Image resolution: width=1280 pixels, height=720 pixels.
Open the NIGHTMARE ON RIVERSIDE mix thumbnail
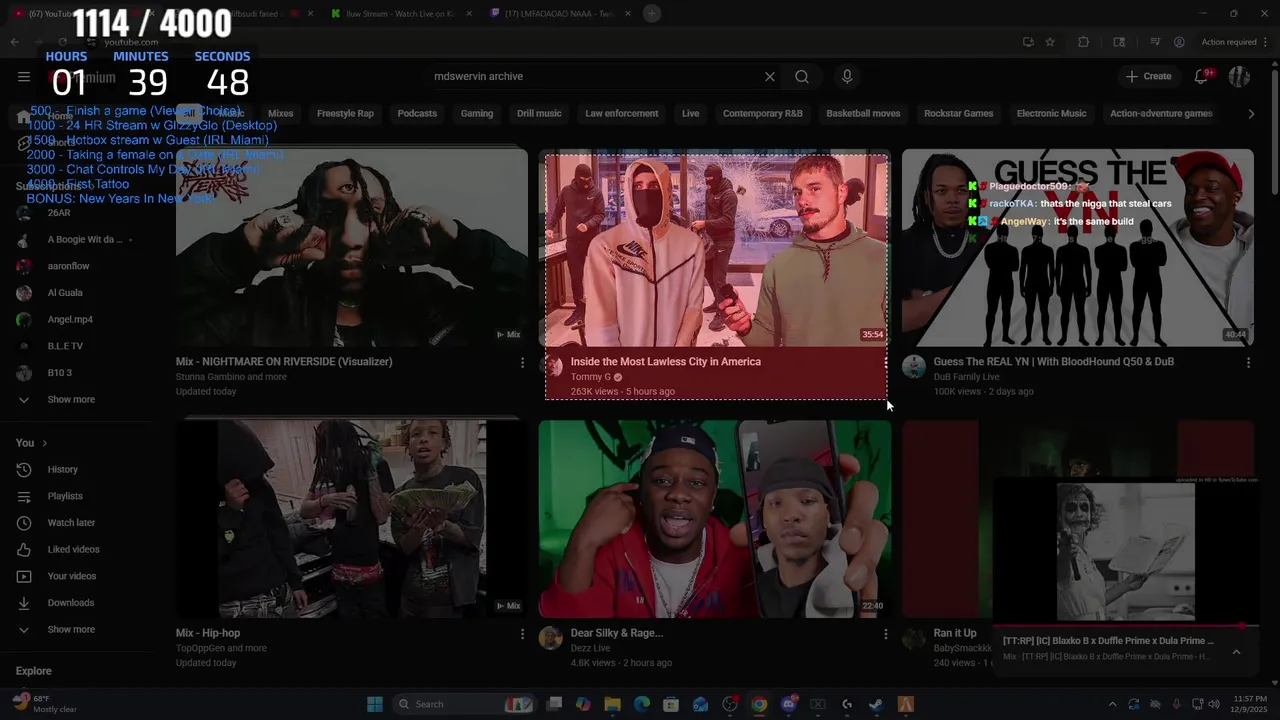pyautogui.click(x=352, y=247)
